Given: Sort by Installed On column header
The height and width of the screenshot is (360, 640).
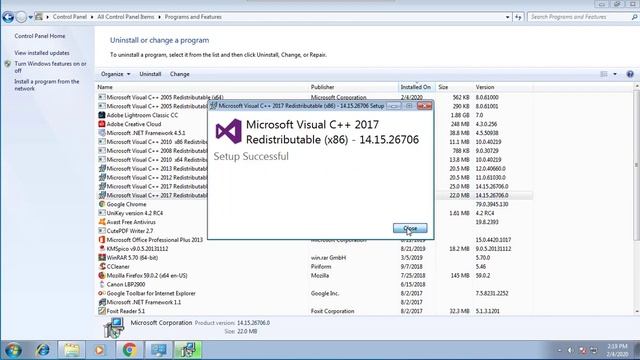Looking at the screenshot, I should [417, 87].
